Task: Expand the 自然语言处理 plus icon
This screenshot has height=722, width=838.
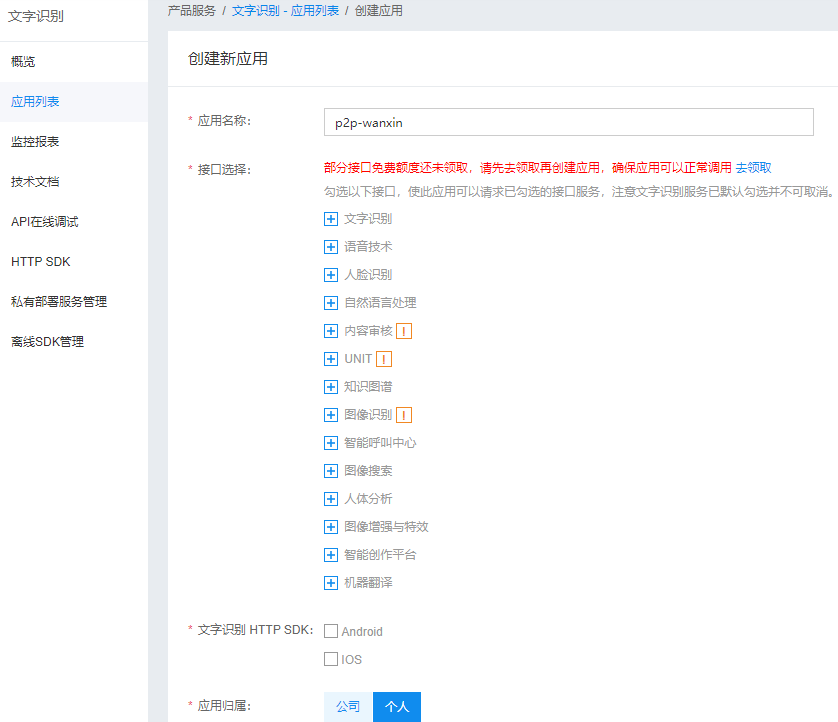Action: pyautogui.click(x=331, y=303)
